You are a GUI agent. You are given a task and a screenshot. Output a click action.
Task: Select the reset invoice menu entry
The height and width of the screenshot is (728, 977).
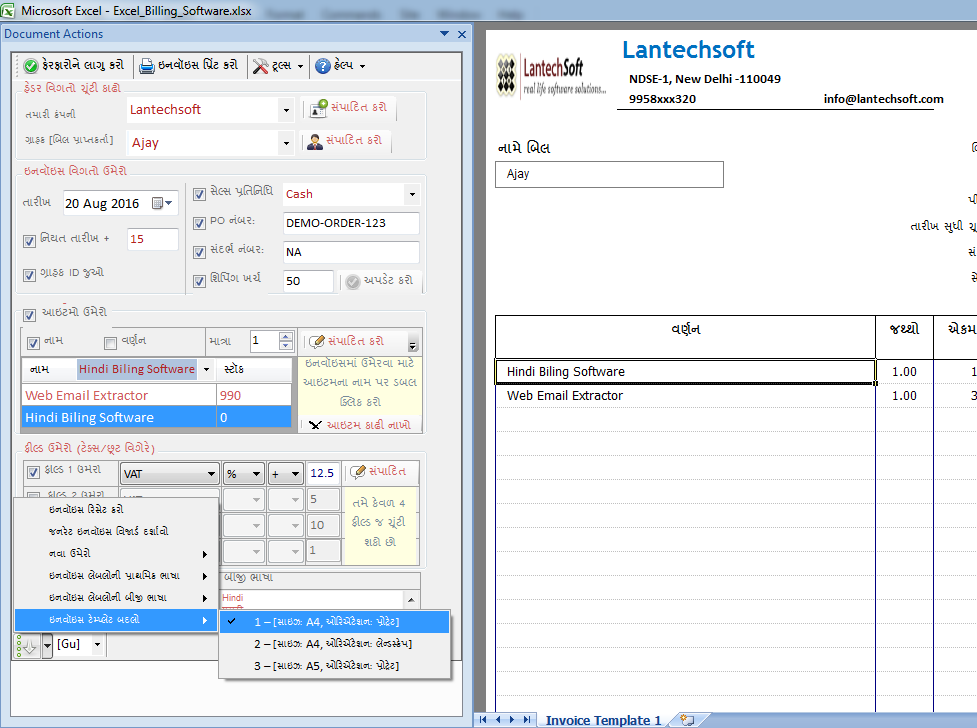click(117, 509)
